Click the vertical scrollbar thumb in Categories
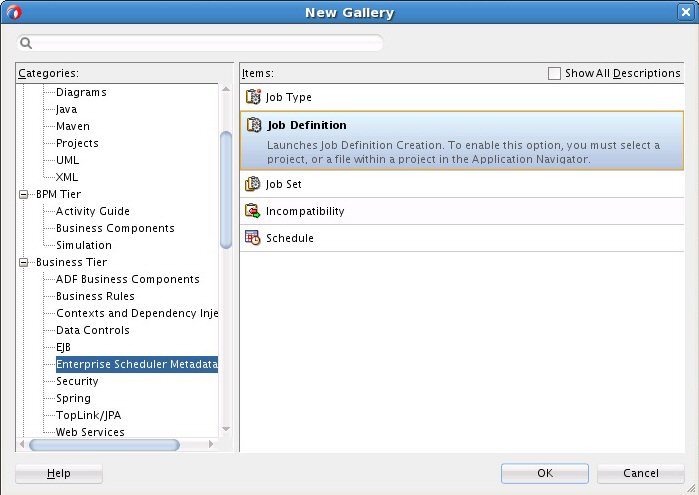Image resolution: width=699 pixels, height=495 pixels. (x=226, y=190)
